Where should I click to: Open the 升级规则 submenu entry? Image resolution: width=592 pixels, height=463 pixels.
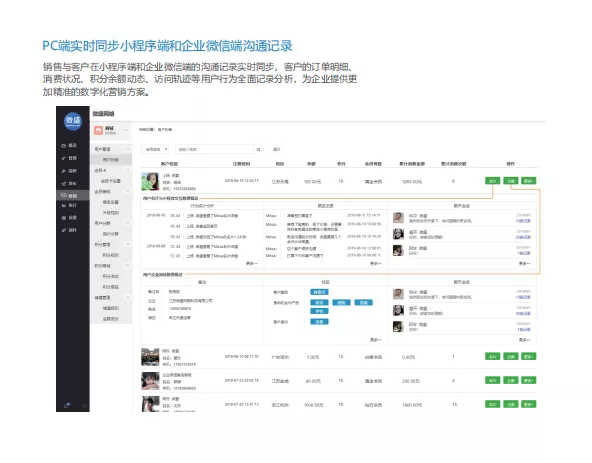111,213
